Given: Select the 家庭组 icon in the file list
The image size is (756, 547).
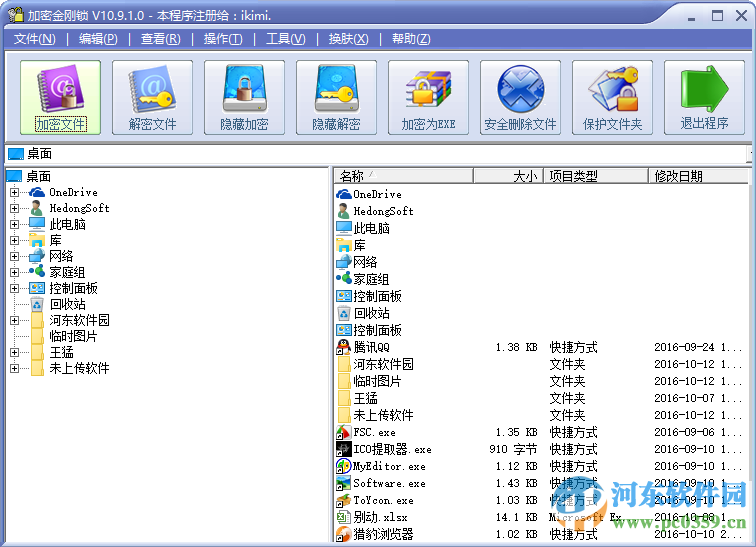Looking at the screenshot, I should 344,279.
